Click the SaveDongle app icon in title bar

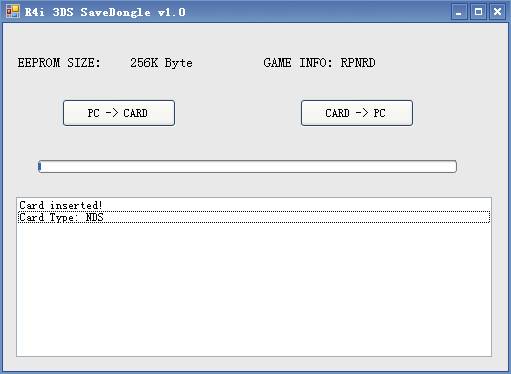(x=13, y=12)
